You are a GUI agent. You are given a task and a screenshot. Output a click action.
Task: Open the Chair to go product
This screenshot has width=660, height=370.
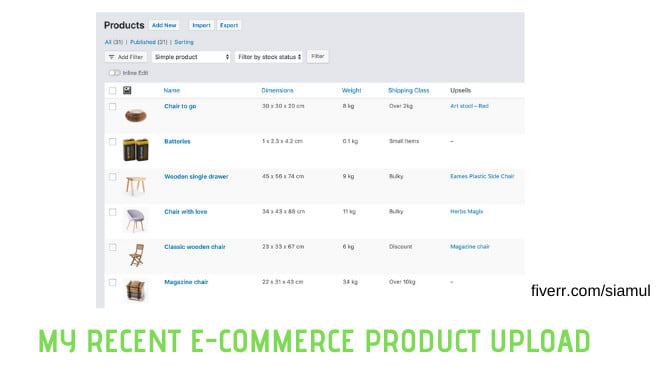coord(180,106)
